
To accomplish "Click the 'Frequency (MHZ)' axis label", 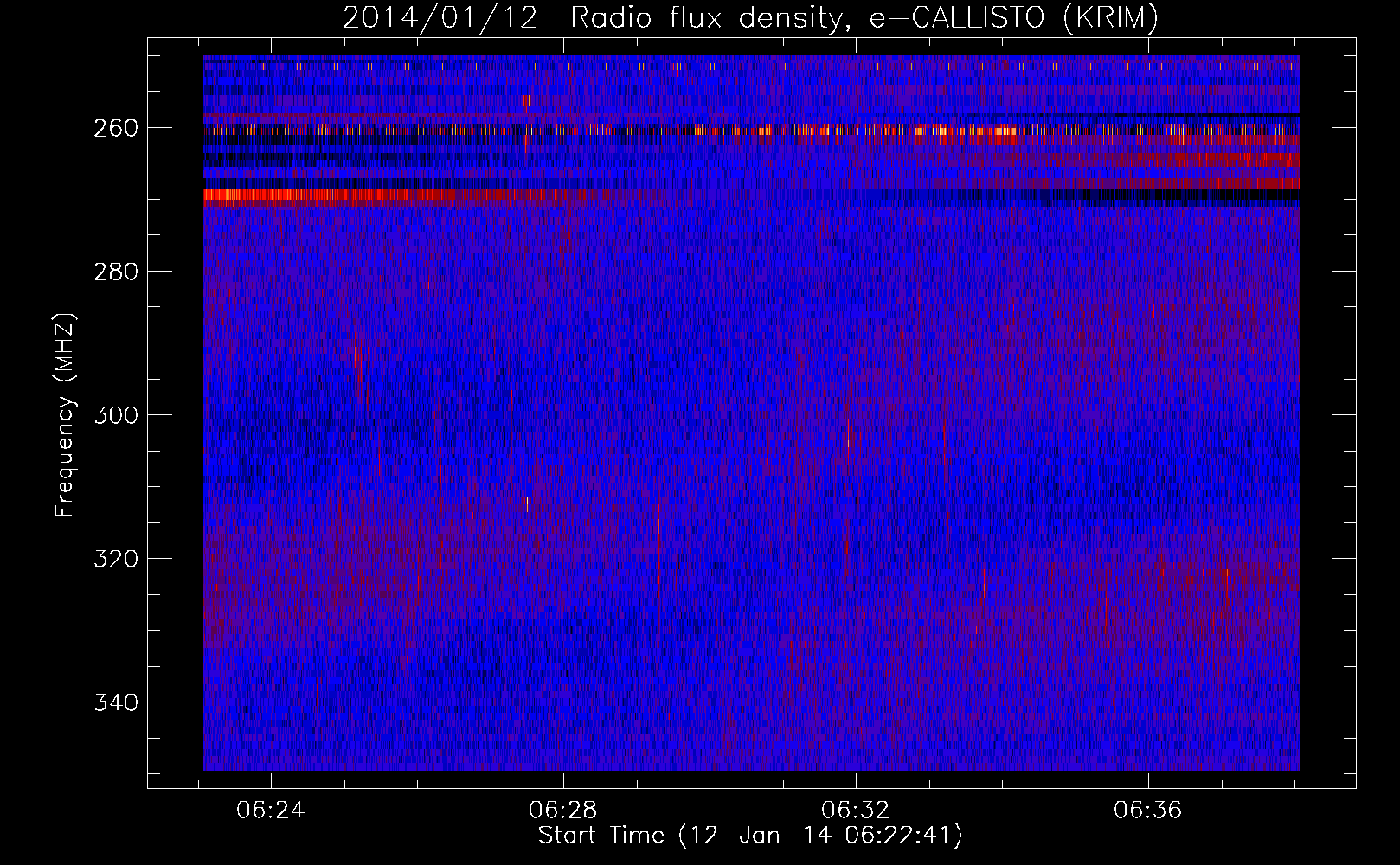I will click(x=65, y=415).
